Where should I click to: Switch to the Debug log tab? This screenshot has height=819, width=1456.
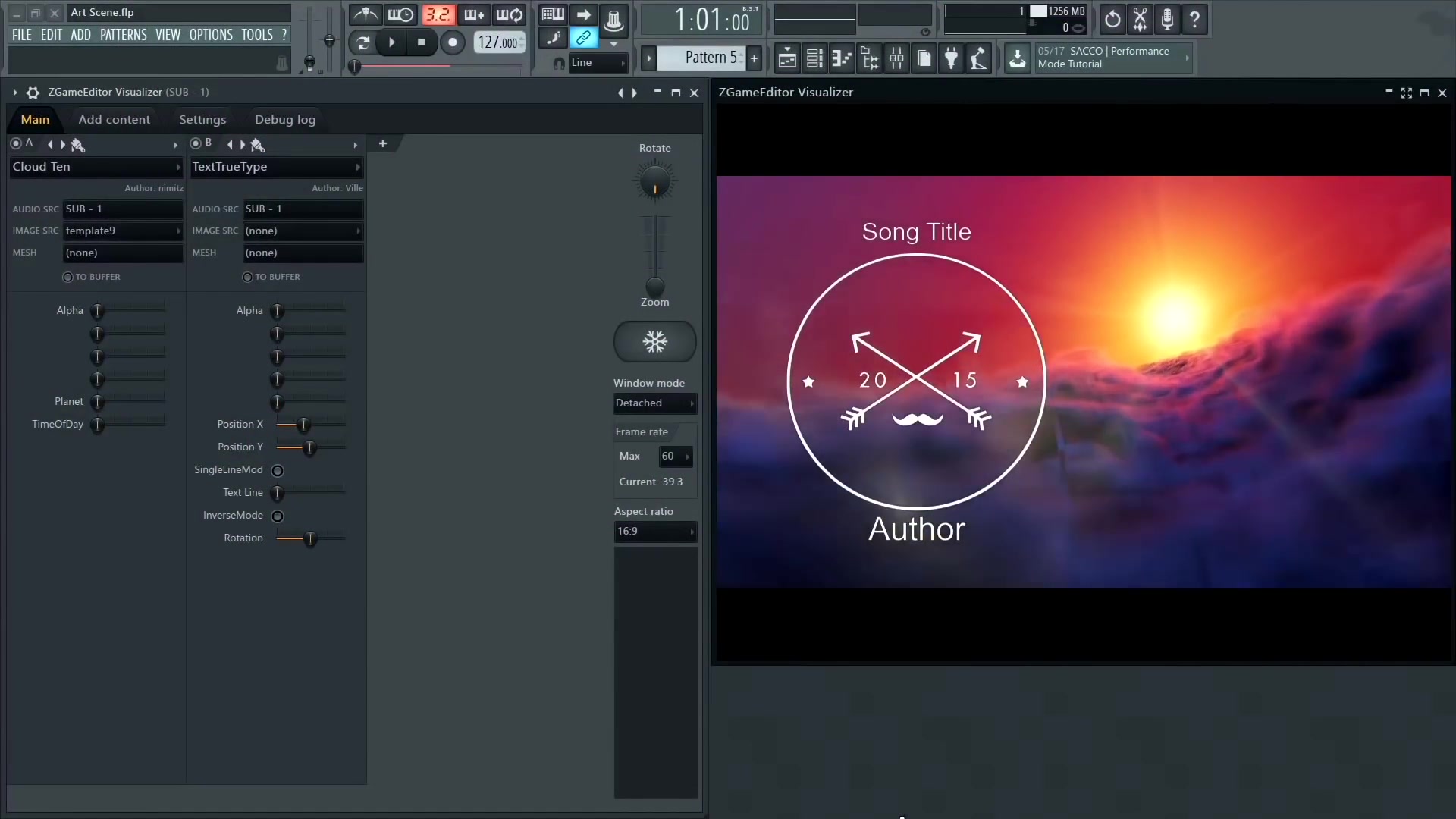[x=285, y=120]
